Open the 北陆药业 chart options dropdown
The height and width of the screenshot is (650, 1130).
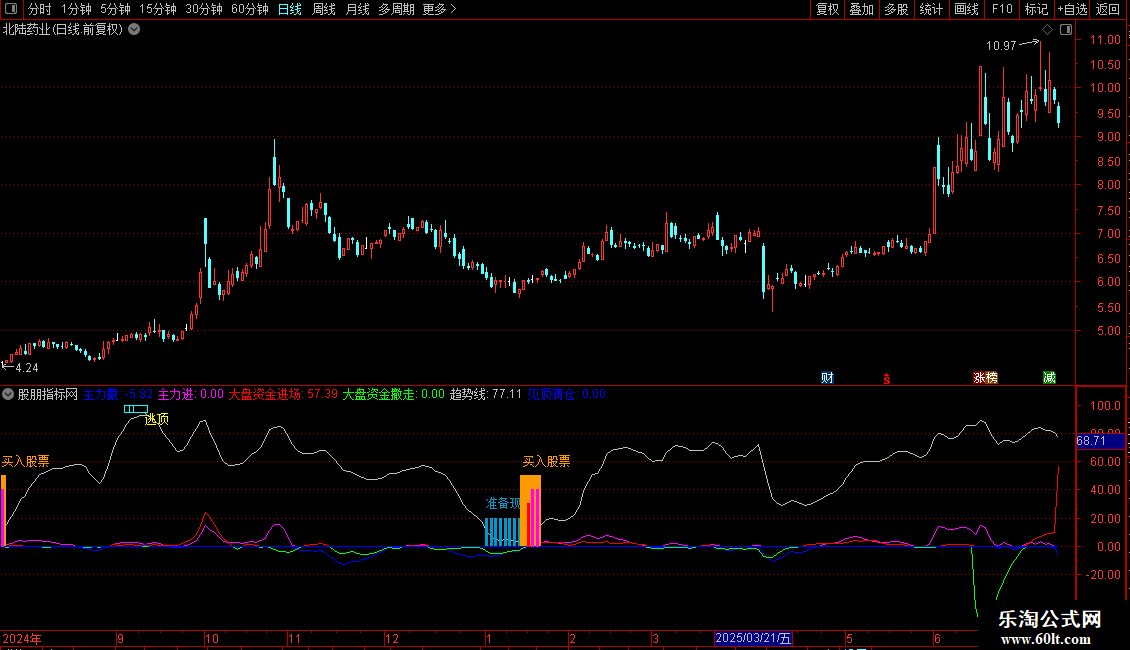click(134, 30)
